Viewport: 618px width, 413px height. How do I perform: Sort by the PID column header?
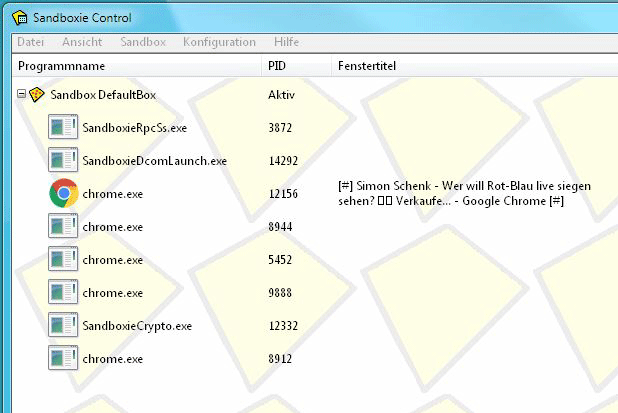pyautogui.click(x=297, y=66)
